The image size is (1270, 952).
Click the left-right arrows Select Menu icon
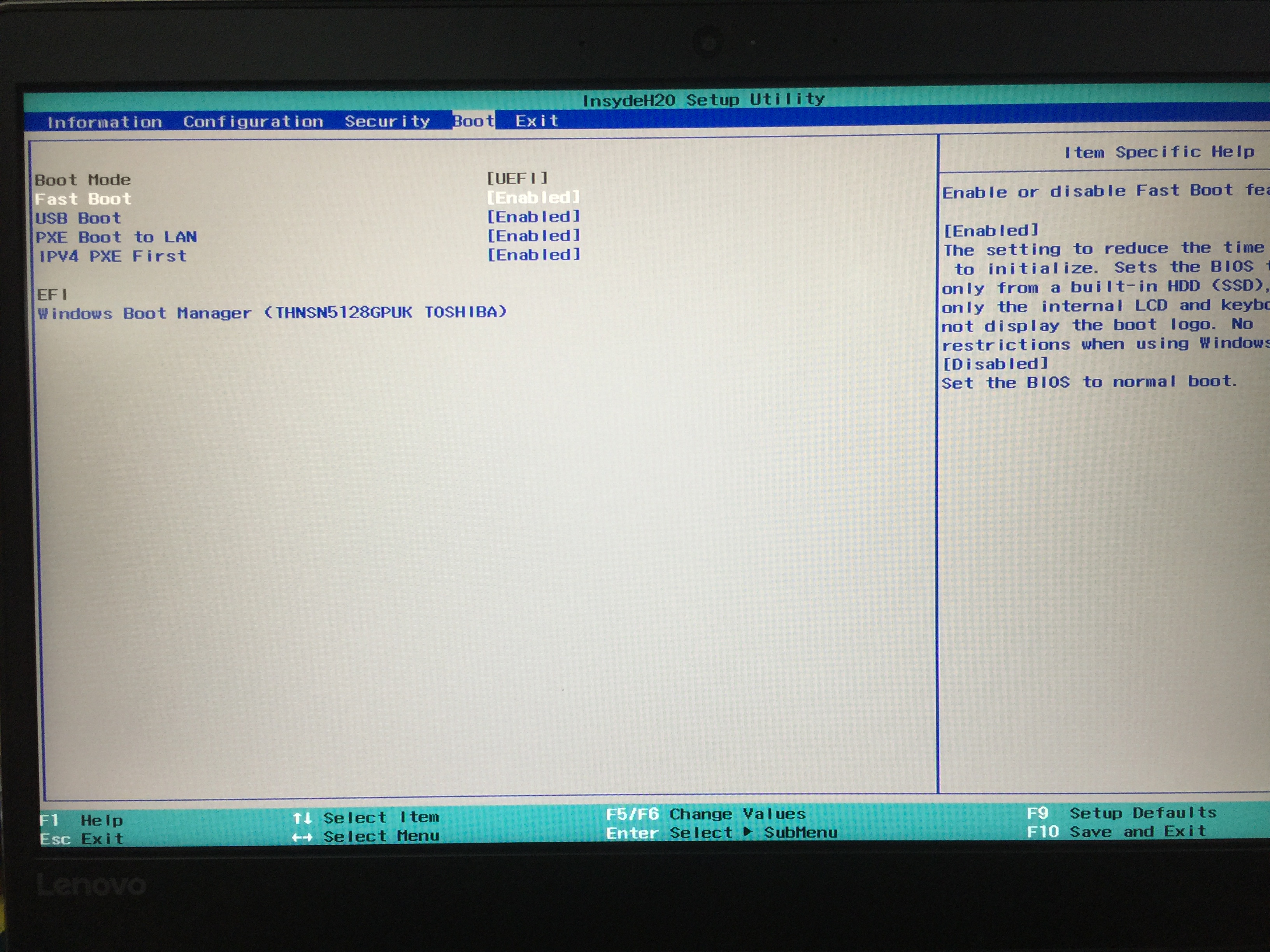coord(302,837)
